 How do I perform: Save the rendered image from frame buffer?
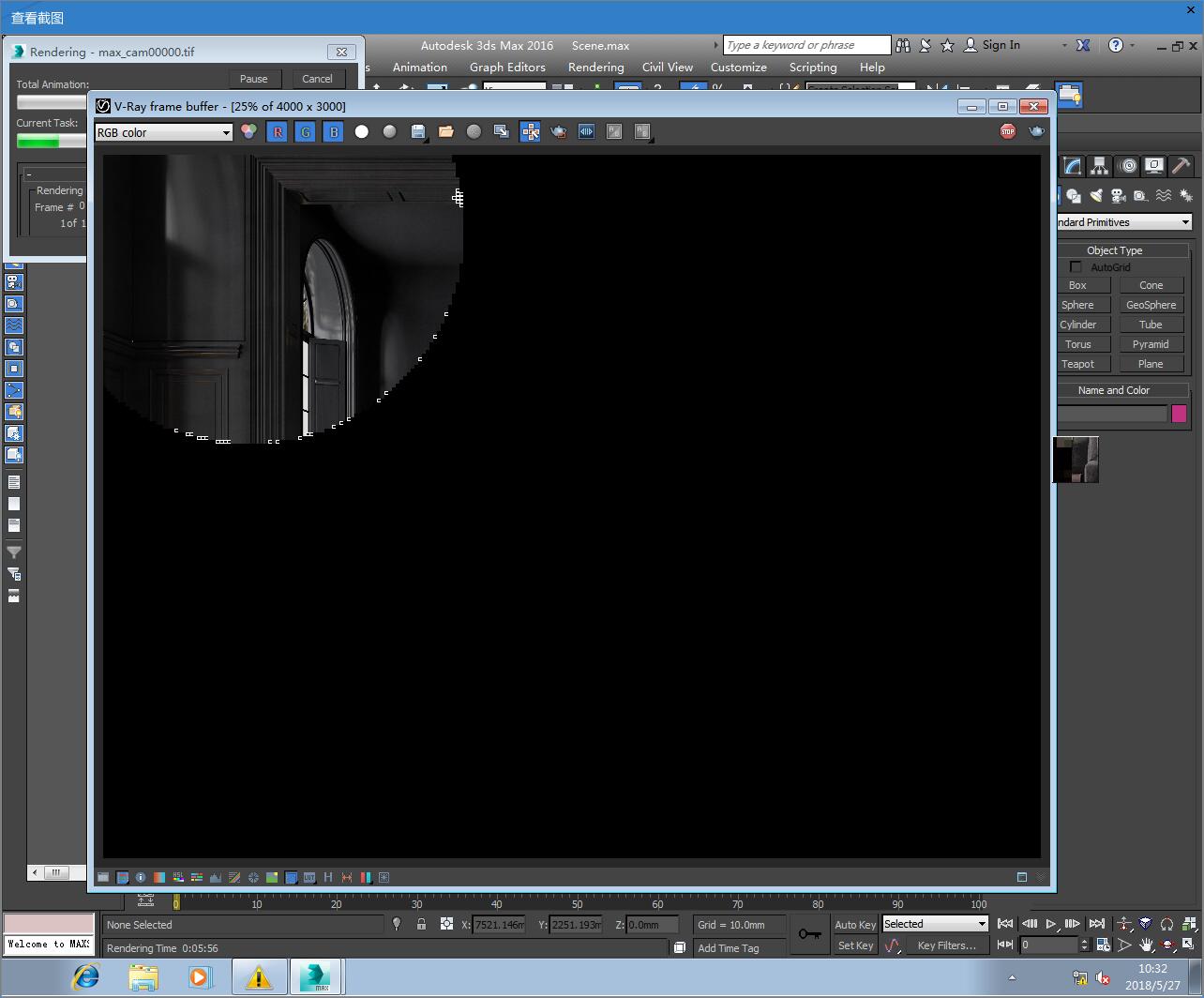pyautogui.click(x=418, y=132)
